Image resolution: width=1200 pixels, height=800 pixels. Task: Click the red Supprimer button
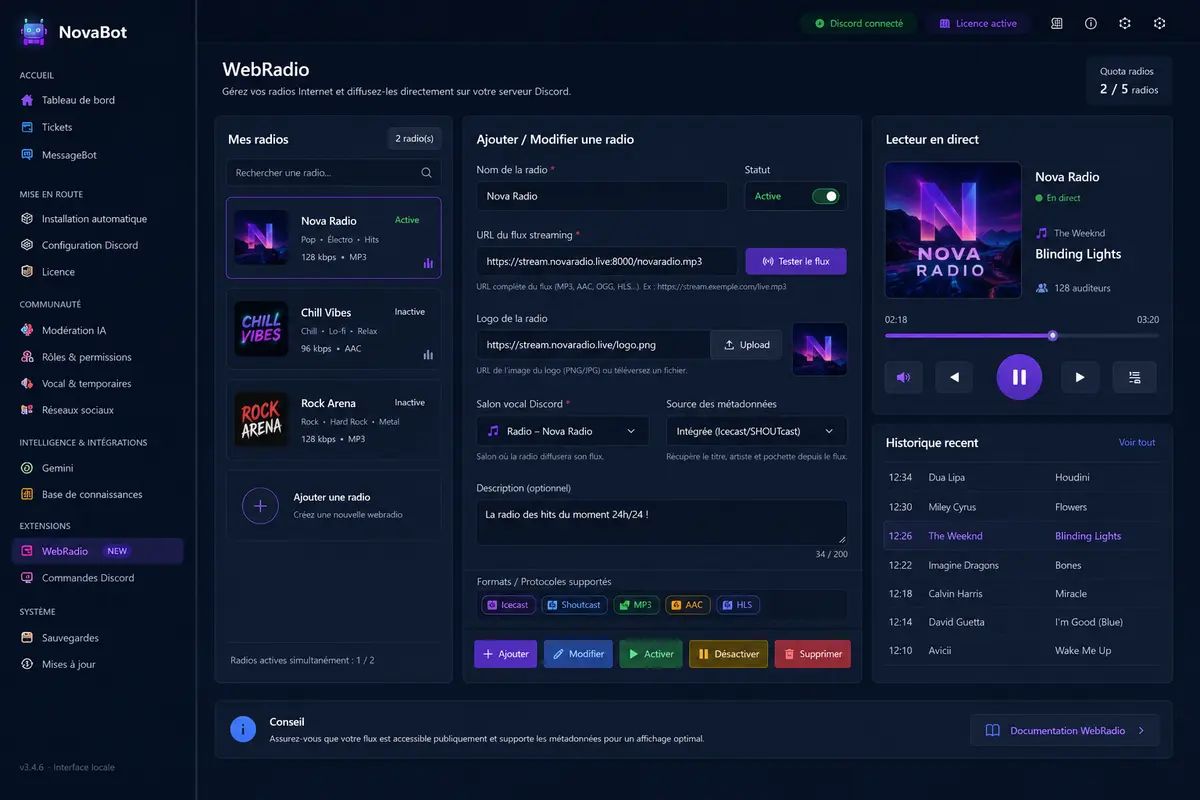[x=813, y=654]
